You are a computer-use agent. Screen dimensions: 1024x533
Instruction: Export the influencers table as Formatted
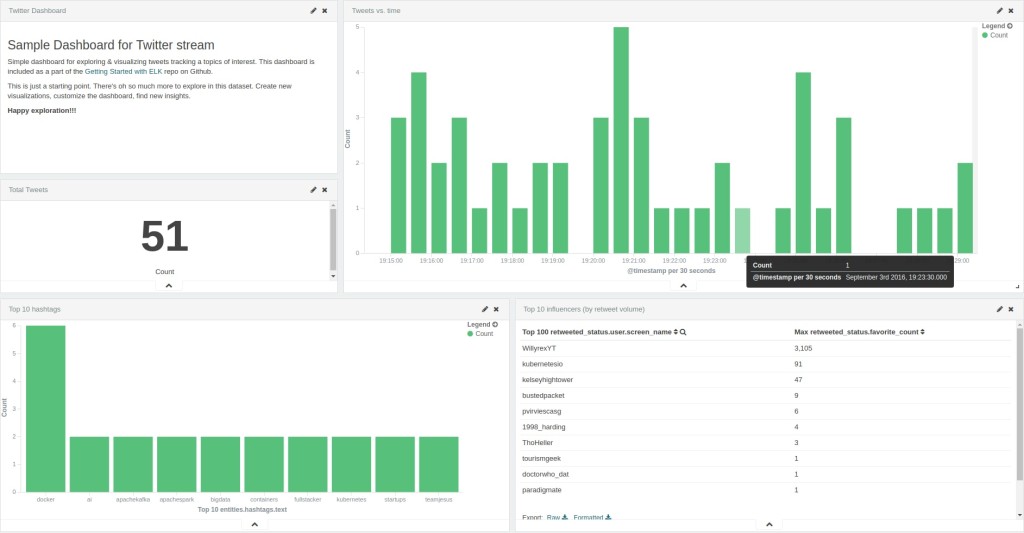591,517
